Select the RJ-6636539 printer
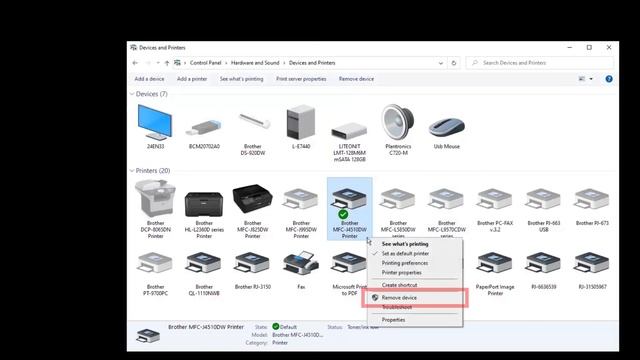 [543, 269]
